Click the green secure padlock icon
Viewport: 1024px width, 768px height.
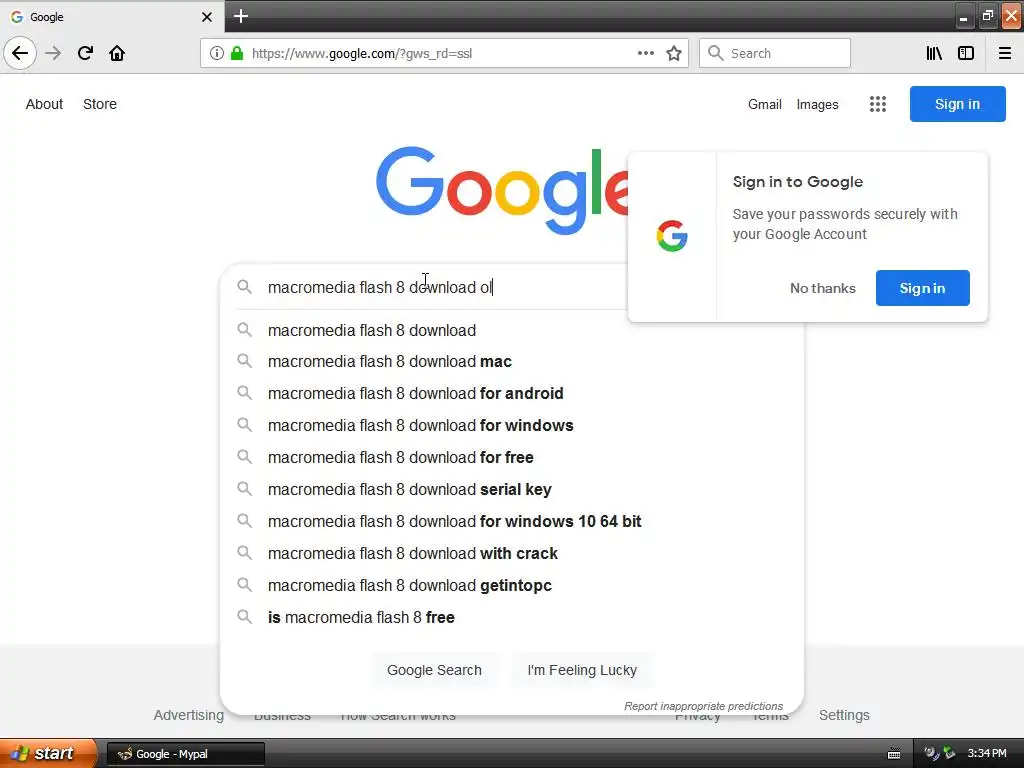point(237,53)
